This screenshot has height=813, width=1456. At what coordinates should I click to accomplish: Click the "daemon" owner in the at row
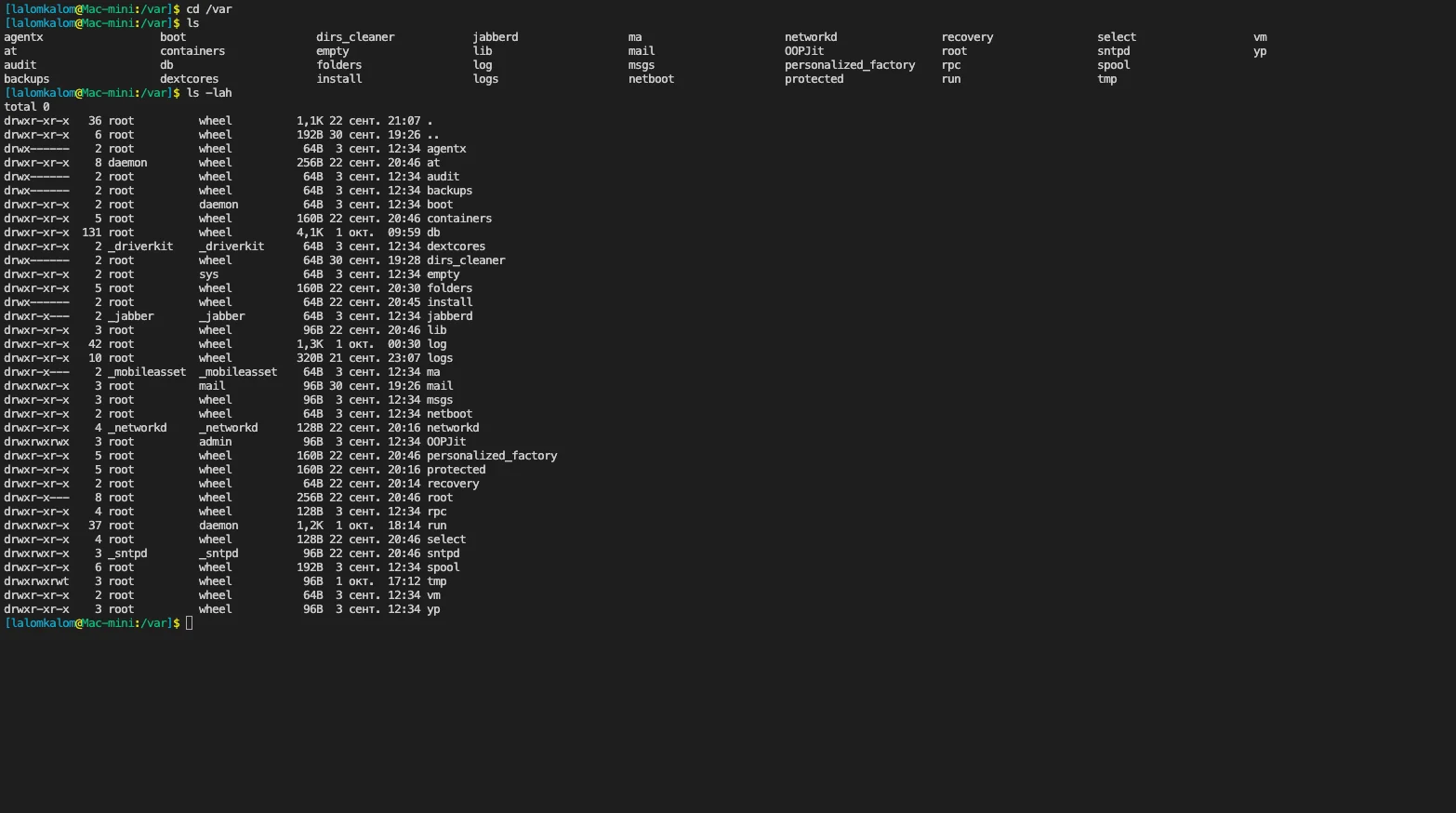click(x=127, y=163)
